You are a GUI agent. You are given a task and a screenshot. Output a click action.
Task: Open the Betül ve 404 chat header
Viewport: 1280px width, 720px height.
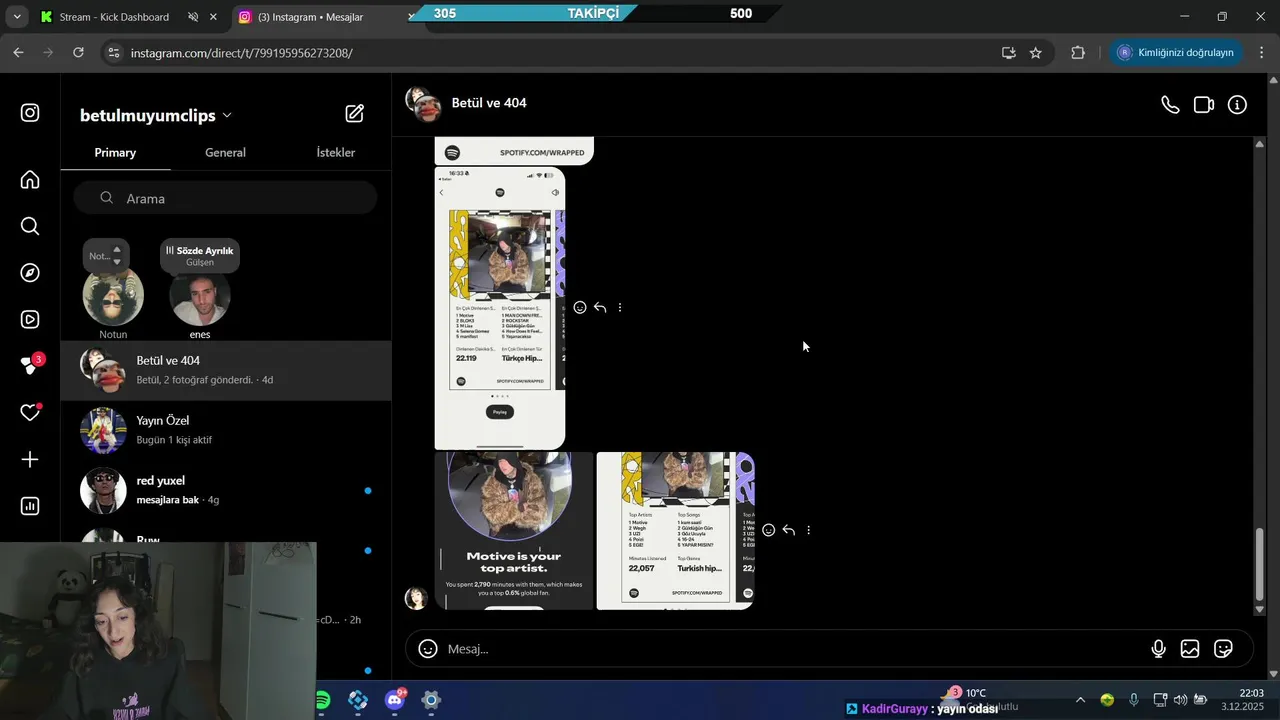coord(466,104)
